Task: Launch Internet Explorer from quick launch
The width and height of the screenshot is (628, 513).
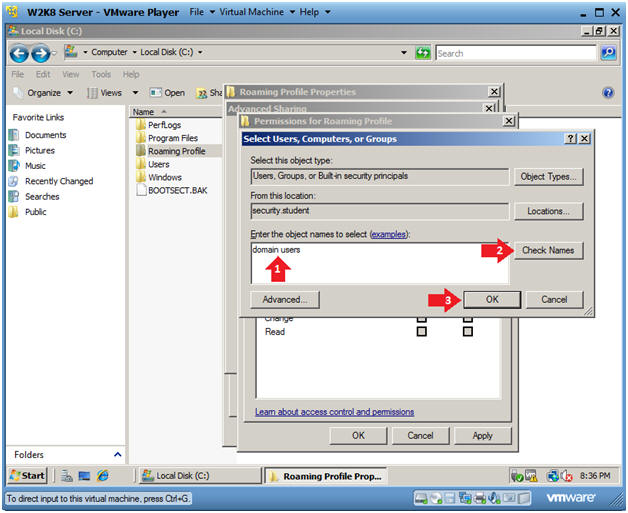Action: point(103,475)
